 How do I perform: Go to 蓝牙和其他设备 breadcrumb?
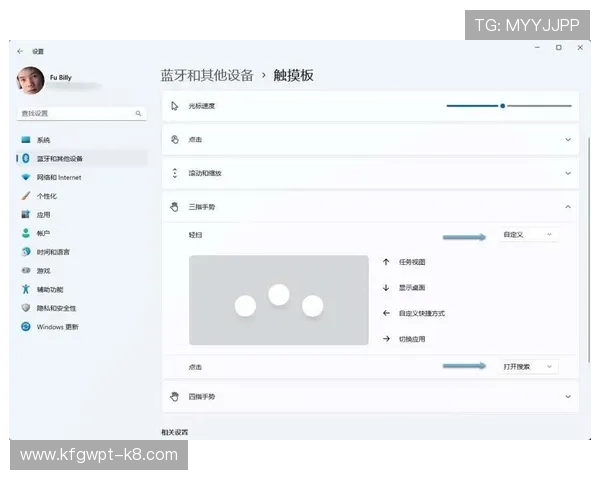point(207,75)
